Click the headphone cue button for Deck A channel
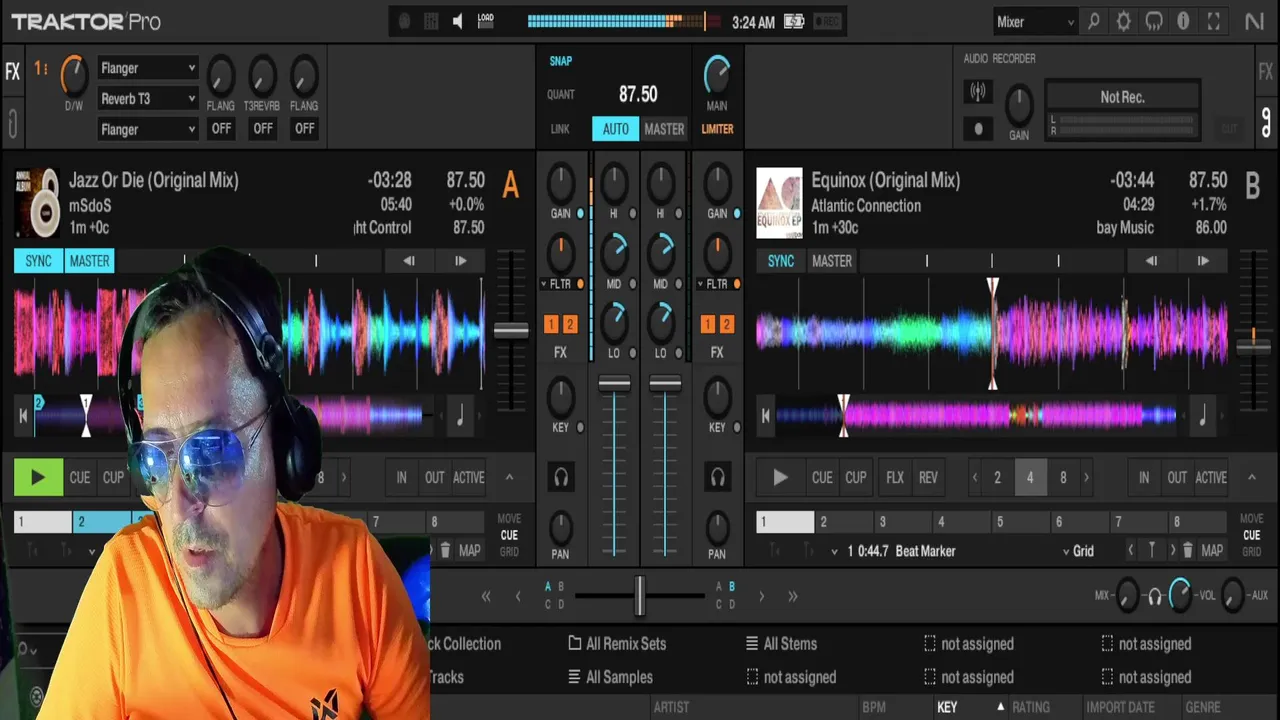The height and width of the screenshot is (720, 1280). click(x=561, y=478)
